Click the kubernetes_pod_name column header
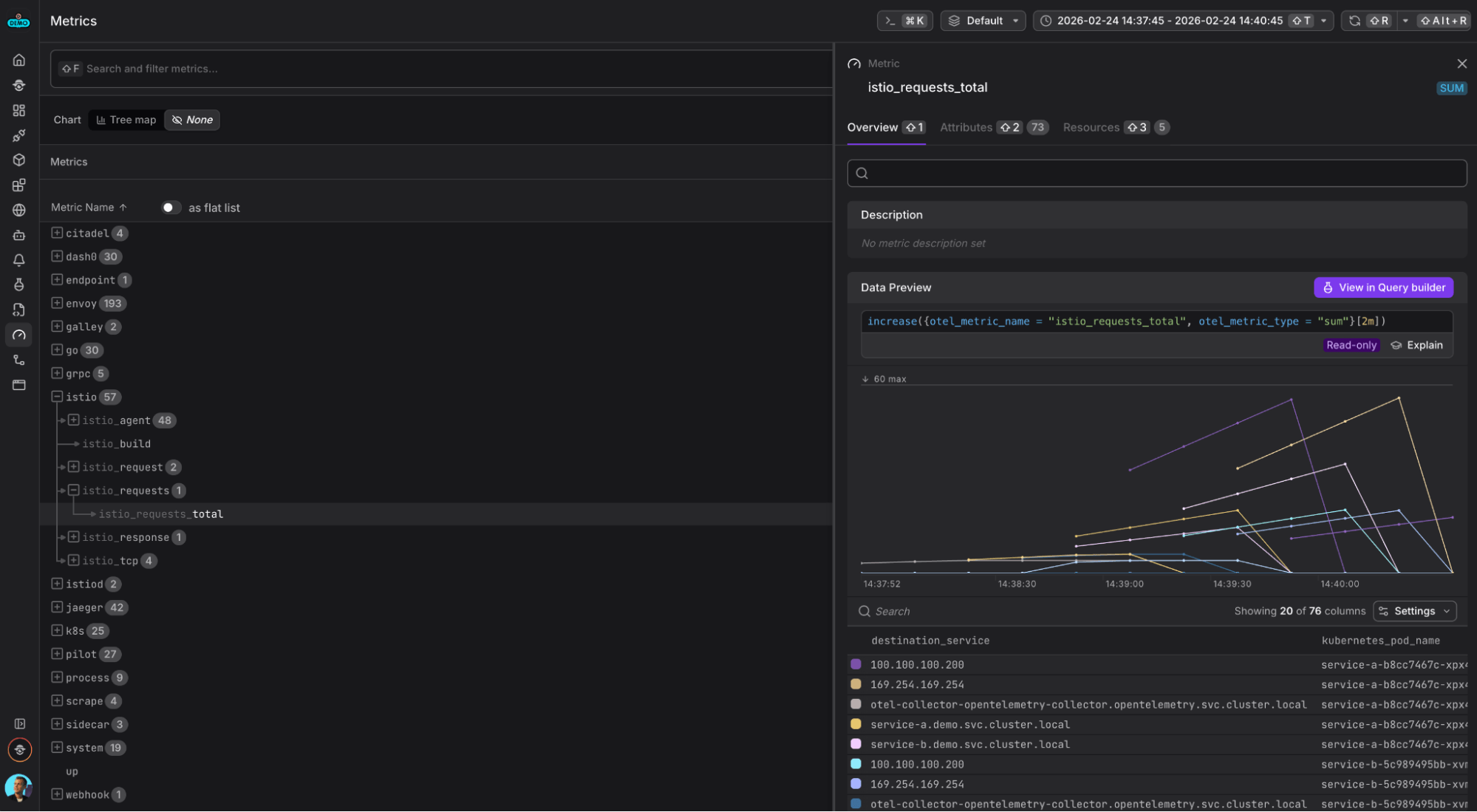The height and width of the screenshot is (812, 1477). pos(1380,641)
